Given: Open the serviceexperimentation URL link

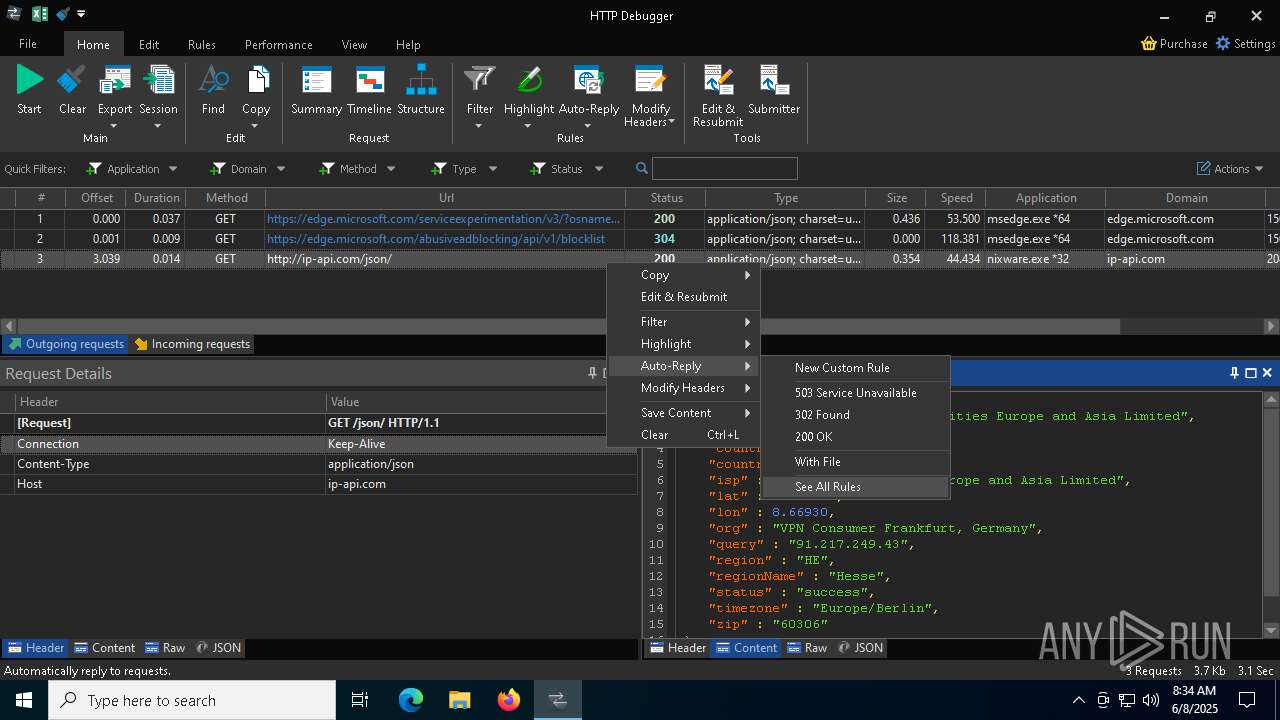Looking at the screenshot, I should 443,219.
